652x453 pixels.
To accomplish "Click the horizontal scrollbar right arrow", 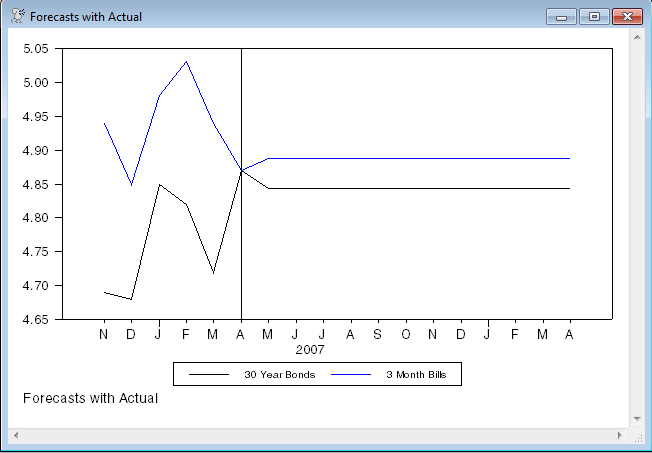I will [x=621, y=436].
